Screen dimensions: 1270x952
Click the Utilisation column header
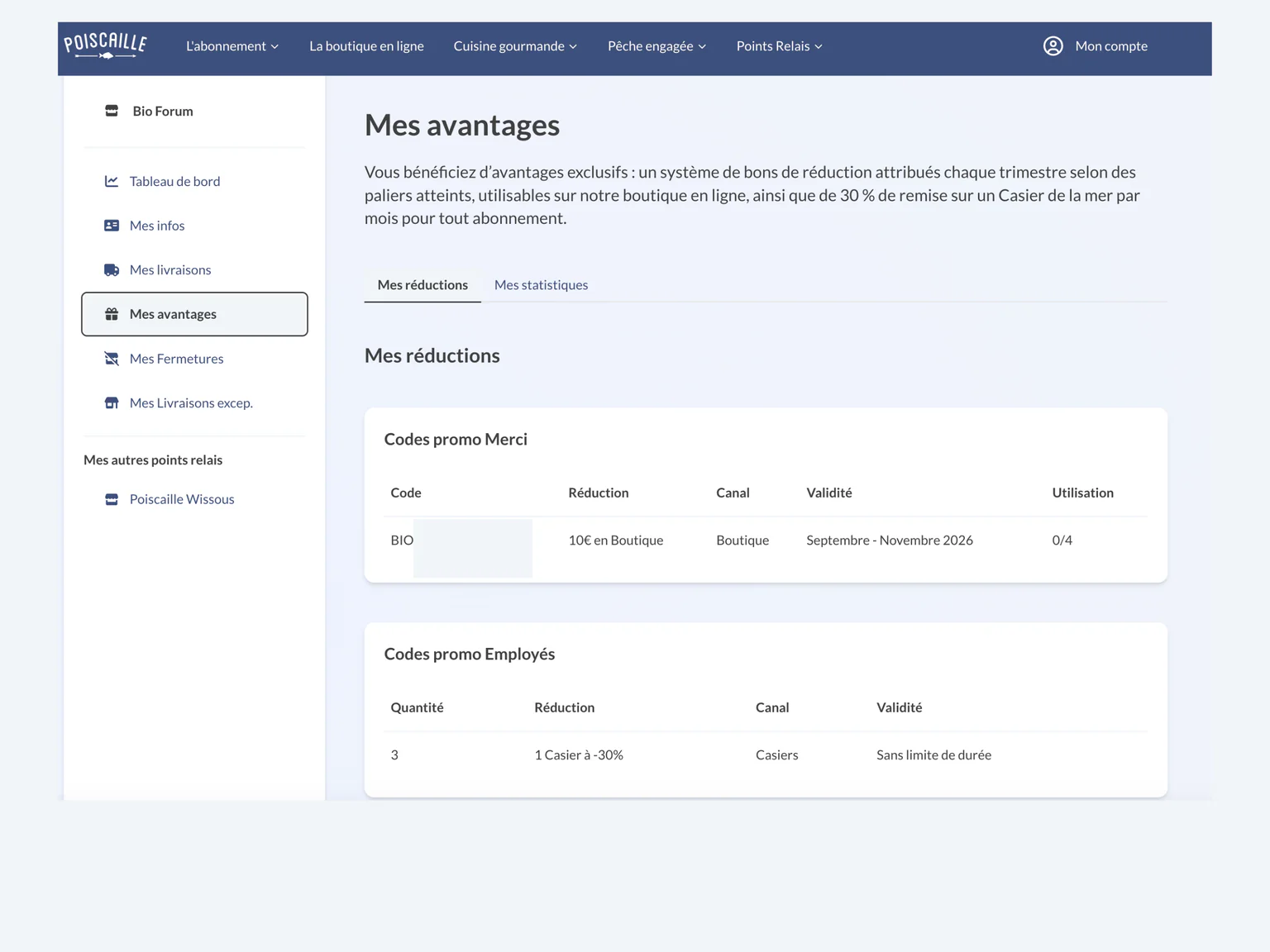pos(1083,493)
